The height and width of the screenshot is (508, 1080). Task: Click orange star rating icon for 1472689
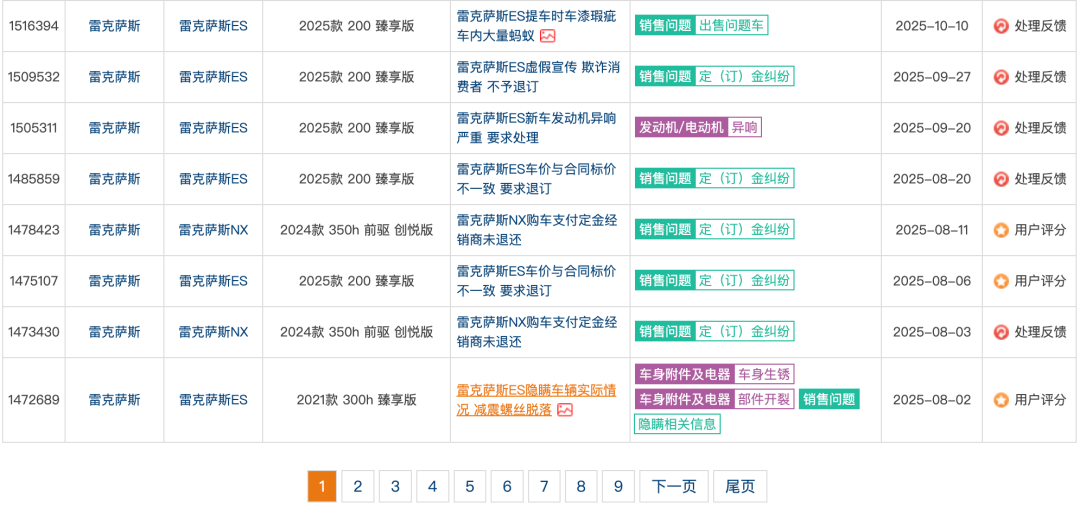point(1001,400)
